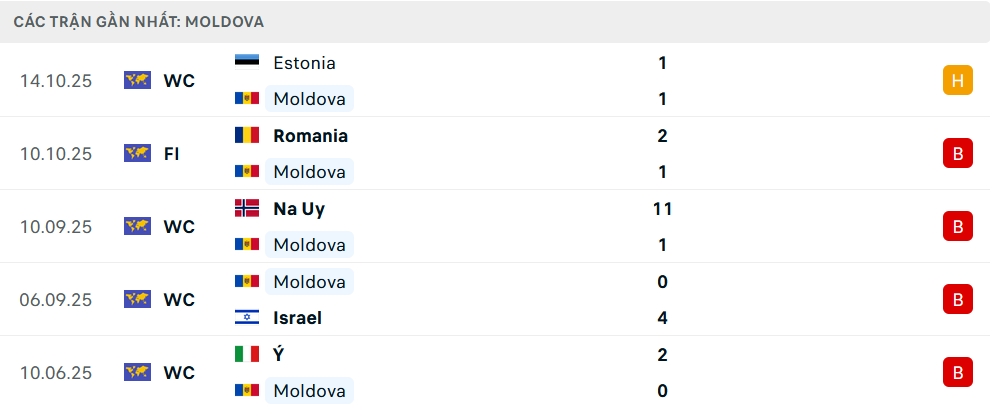Click the red B badge for Romania match

click(957, 153)
